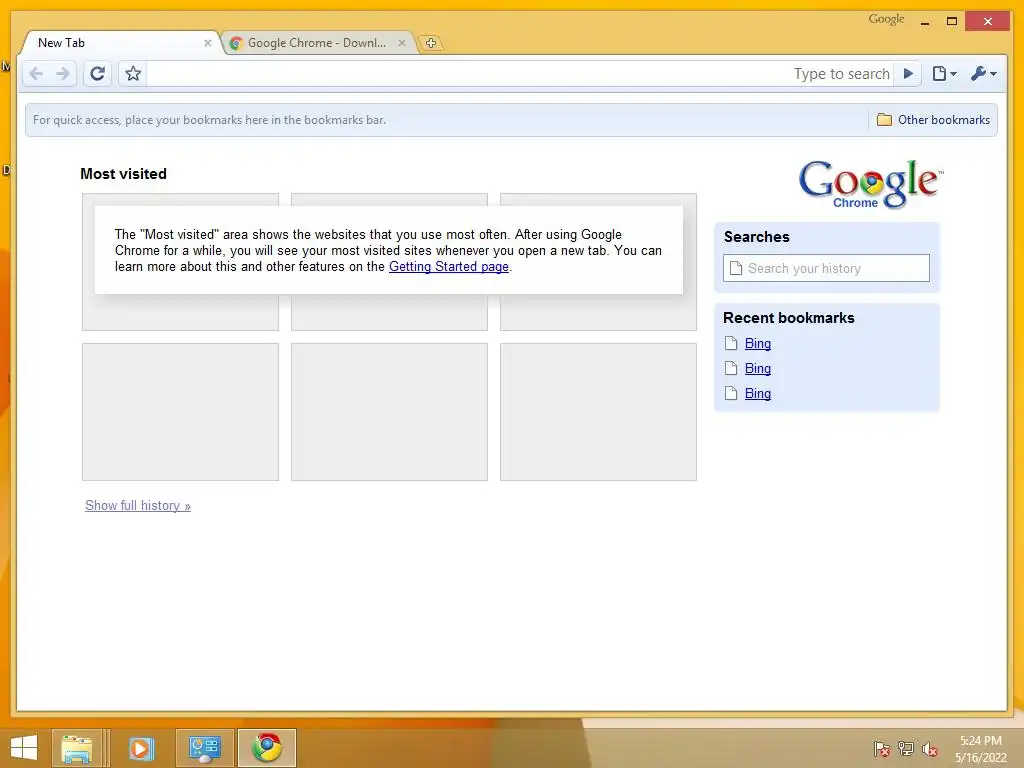Focus the address bar input
Viewport: 1024px width, 768px height.
[x=521, y=74]
